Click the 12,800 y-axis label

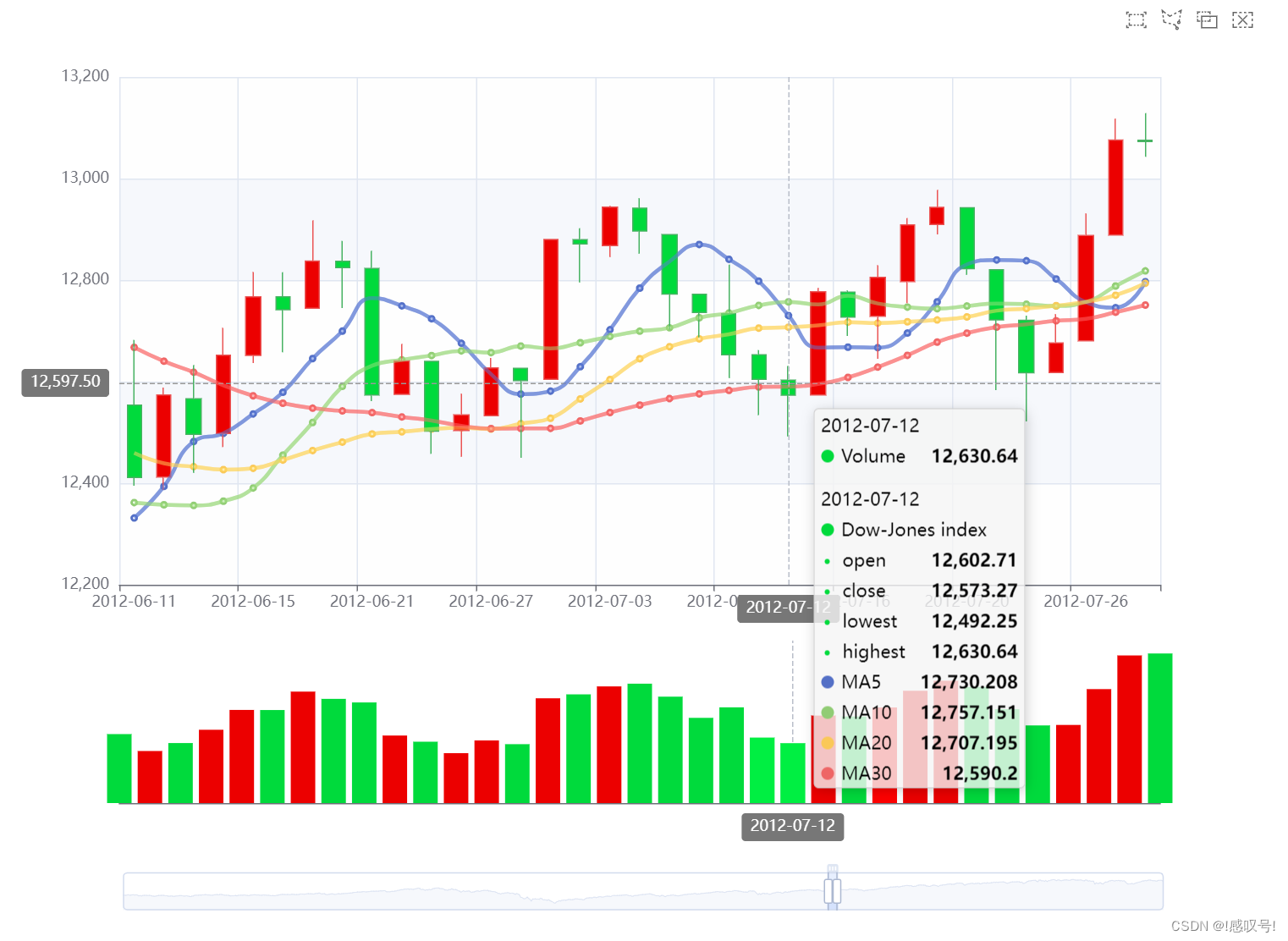[x=85, y=279]
